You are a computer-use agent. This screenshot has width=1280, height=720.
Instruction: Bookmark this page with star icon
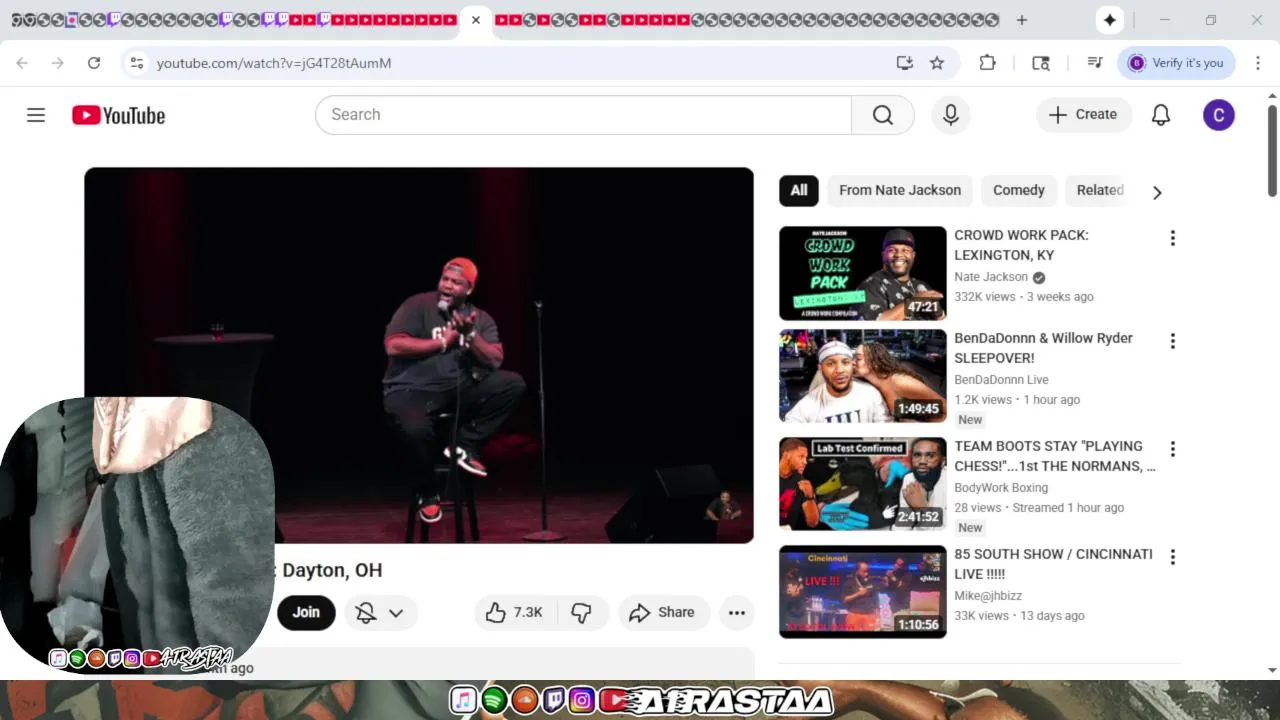[937, 63]
